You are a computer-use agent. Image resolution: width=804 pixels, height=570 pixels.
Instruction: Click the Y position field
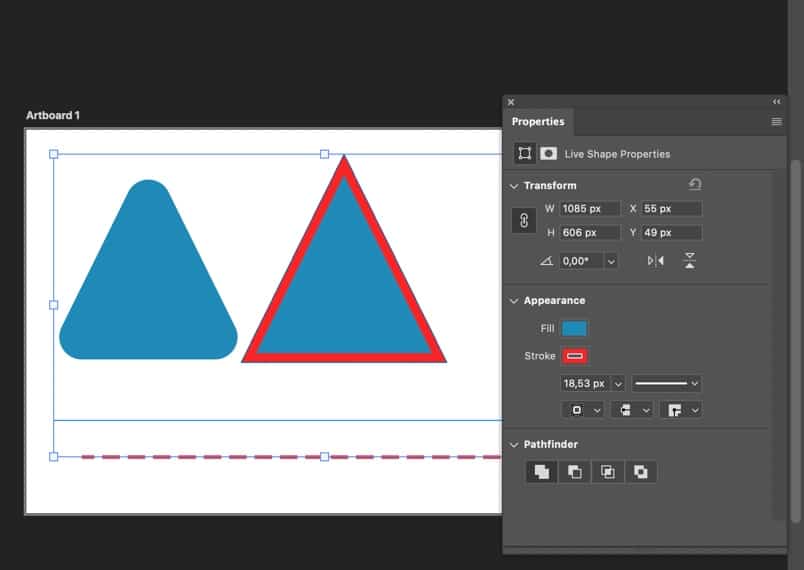672,233
